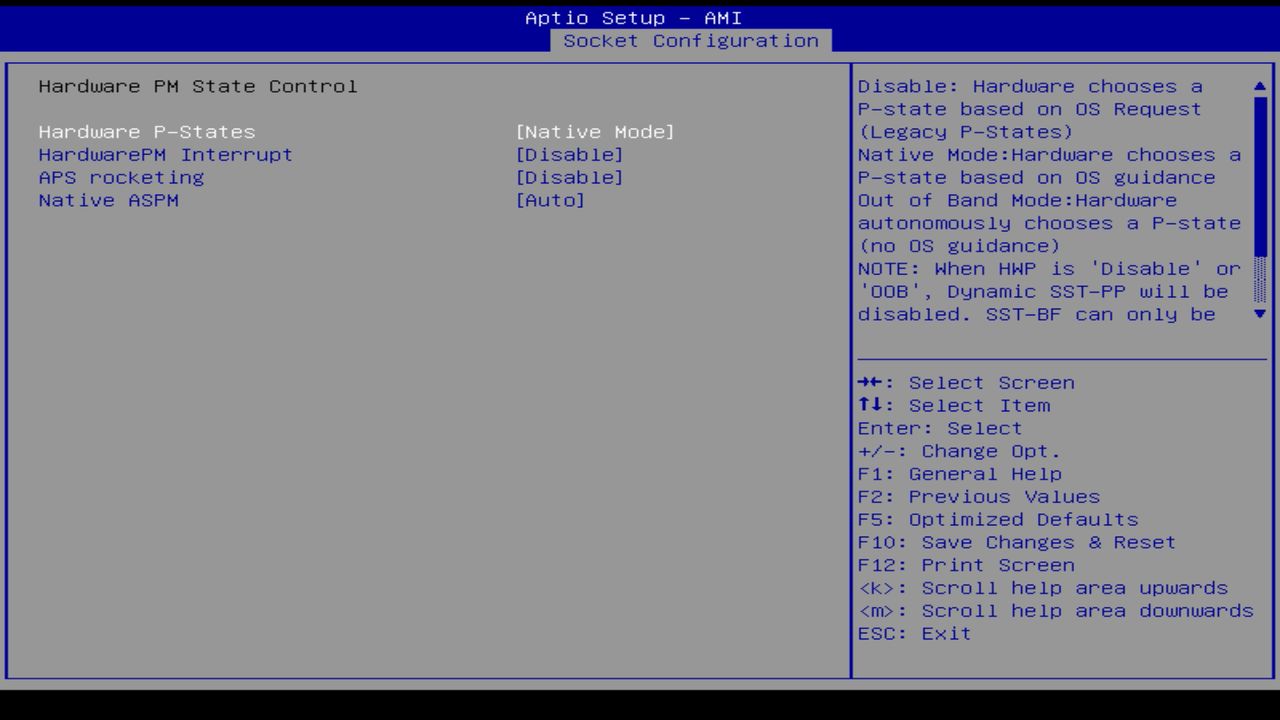Click the Hardware PM State Control heading
This screenshot has height=720, width=1280.
tap(196, 86)
